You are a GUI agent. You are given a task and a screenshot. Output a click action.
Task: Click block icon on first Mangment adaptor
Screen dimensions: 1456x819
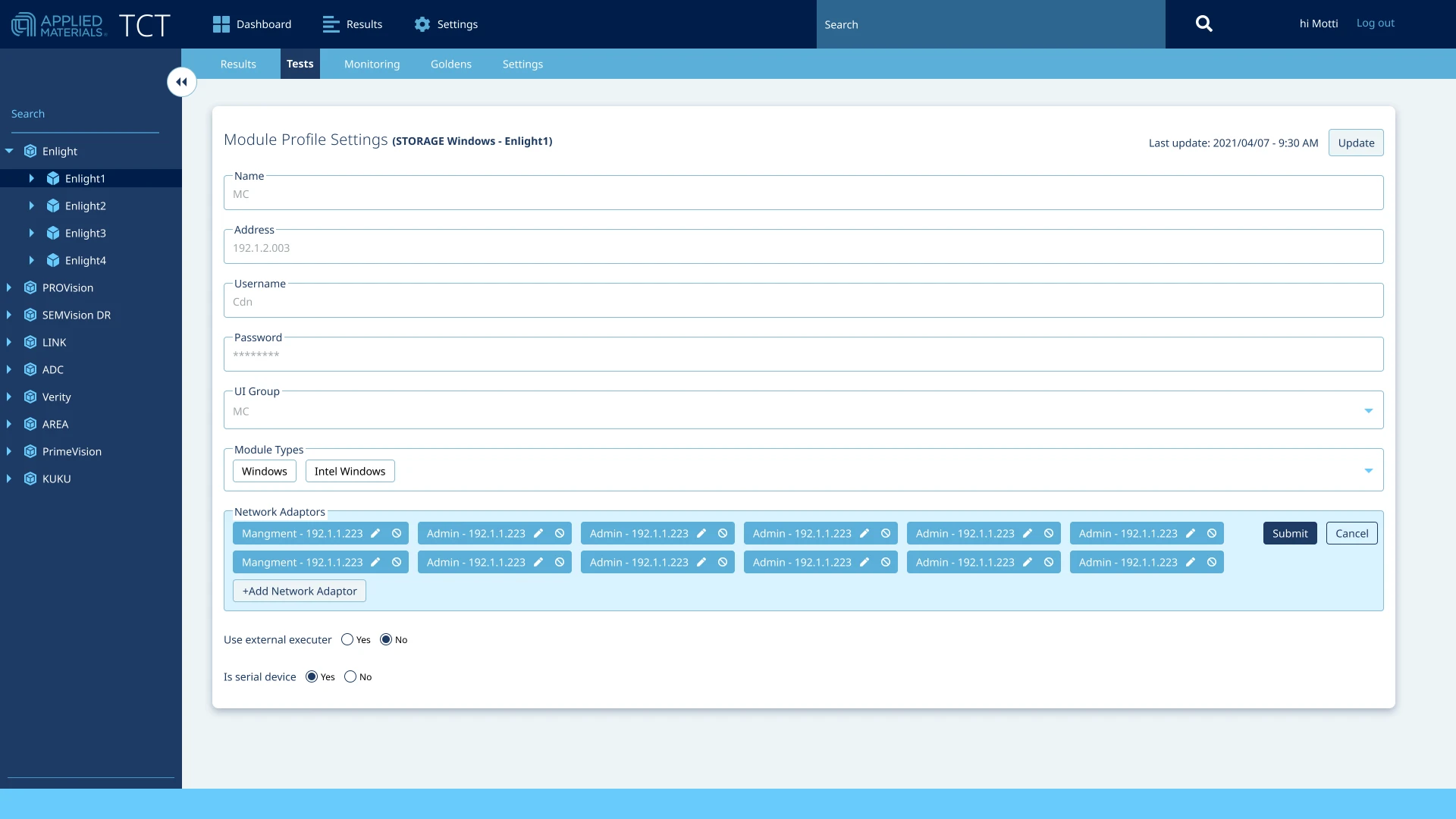(x=397, y=533)
